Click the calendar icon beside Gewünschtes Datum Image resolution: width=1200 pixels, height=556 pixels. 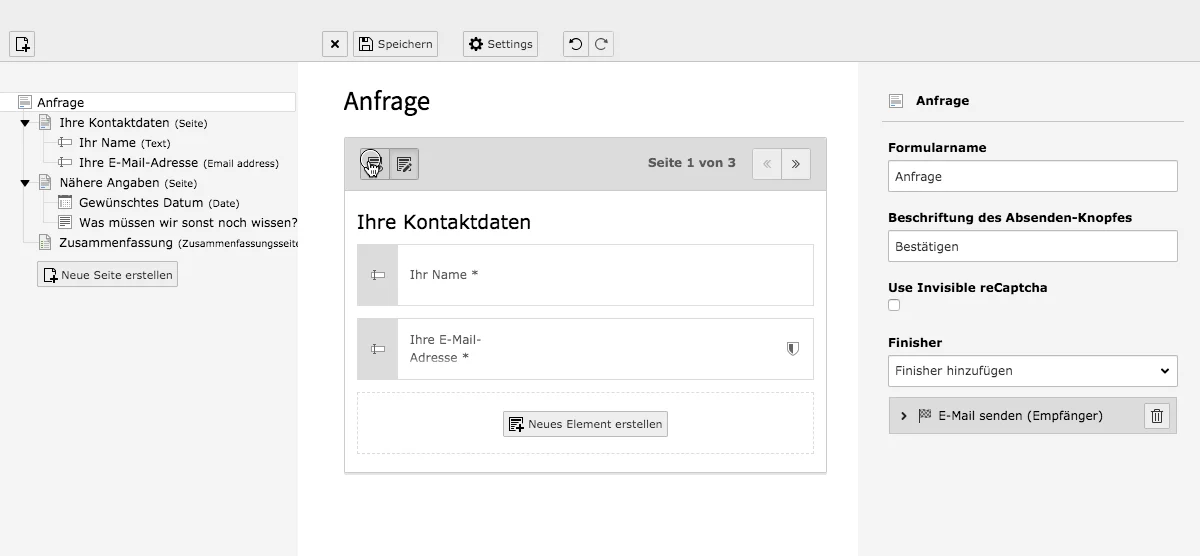pos(65,203)
